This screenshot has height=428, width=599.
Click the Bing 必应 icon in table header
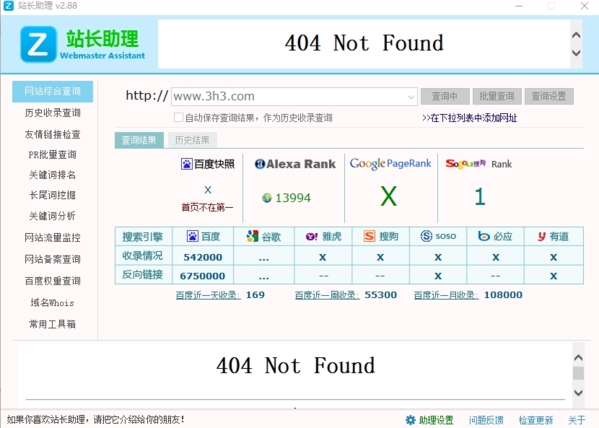(x=484, y=236)
